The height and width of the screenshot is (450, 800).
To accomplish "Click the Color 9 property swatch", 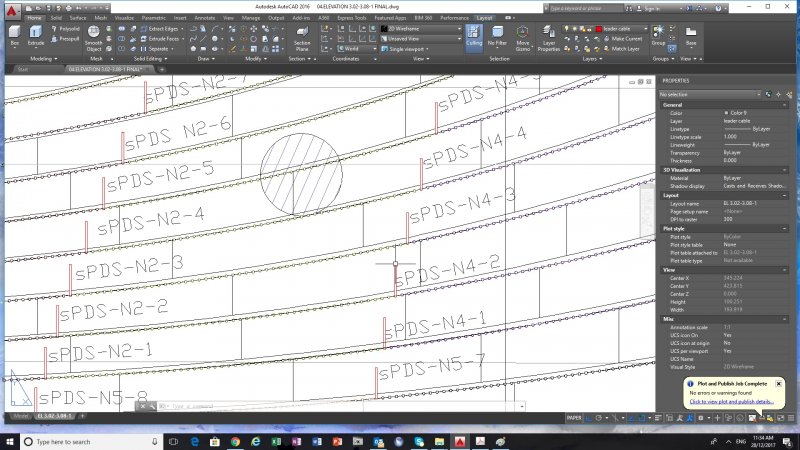I will click(725, 112).
